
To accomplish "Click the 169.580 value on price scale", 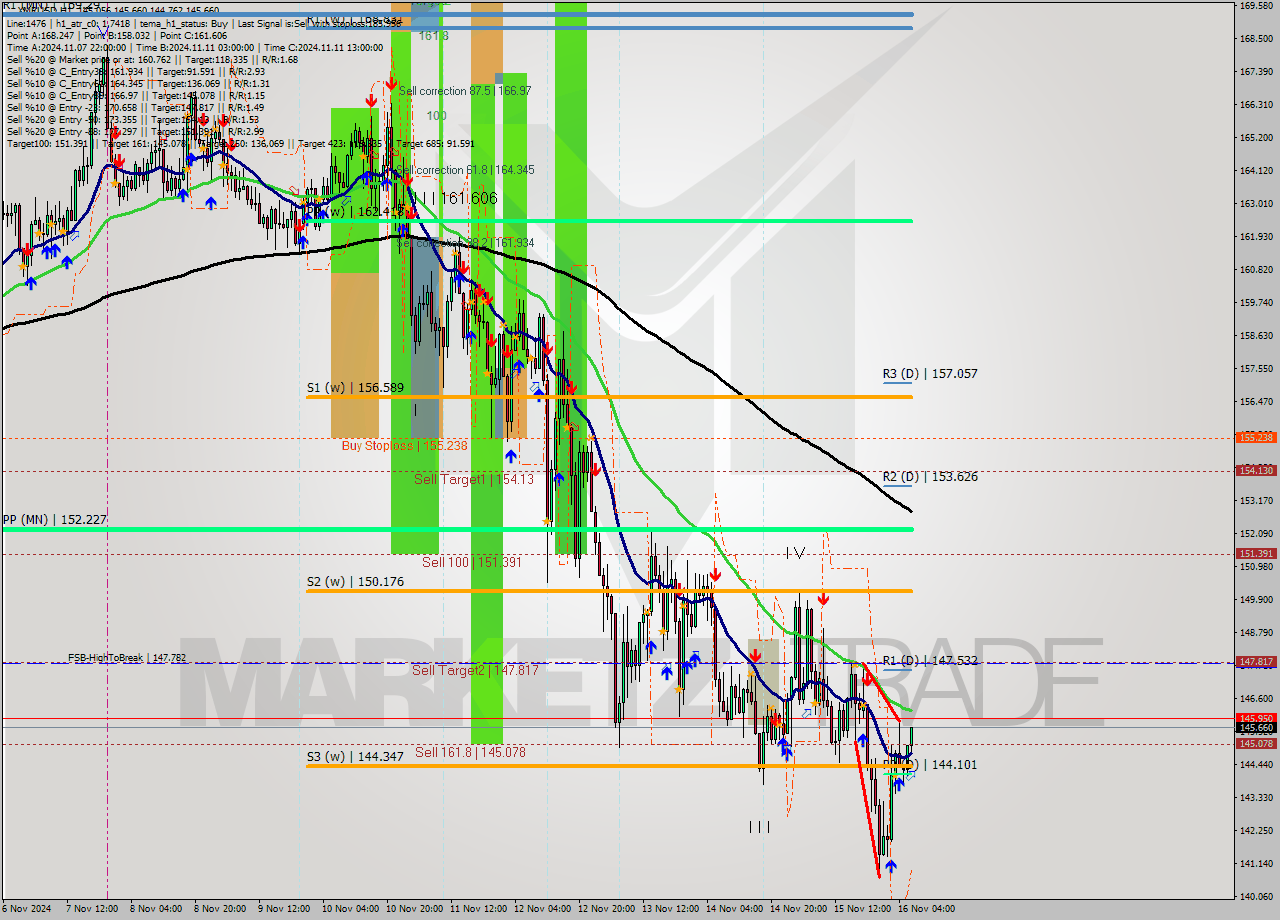I will (1256, 6).
